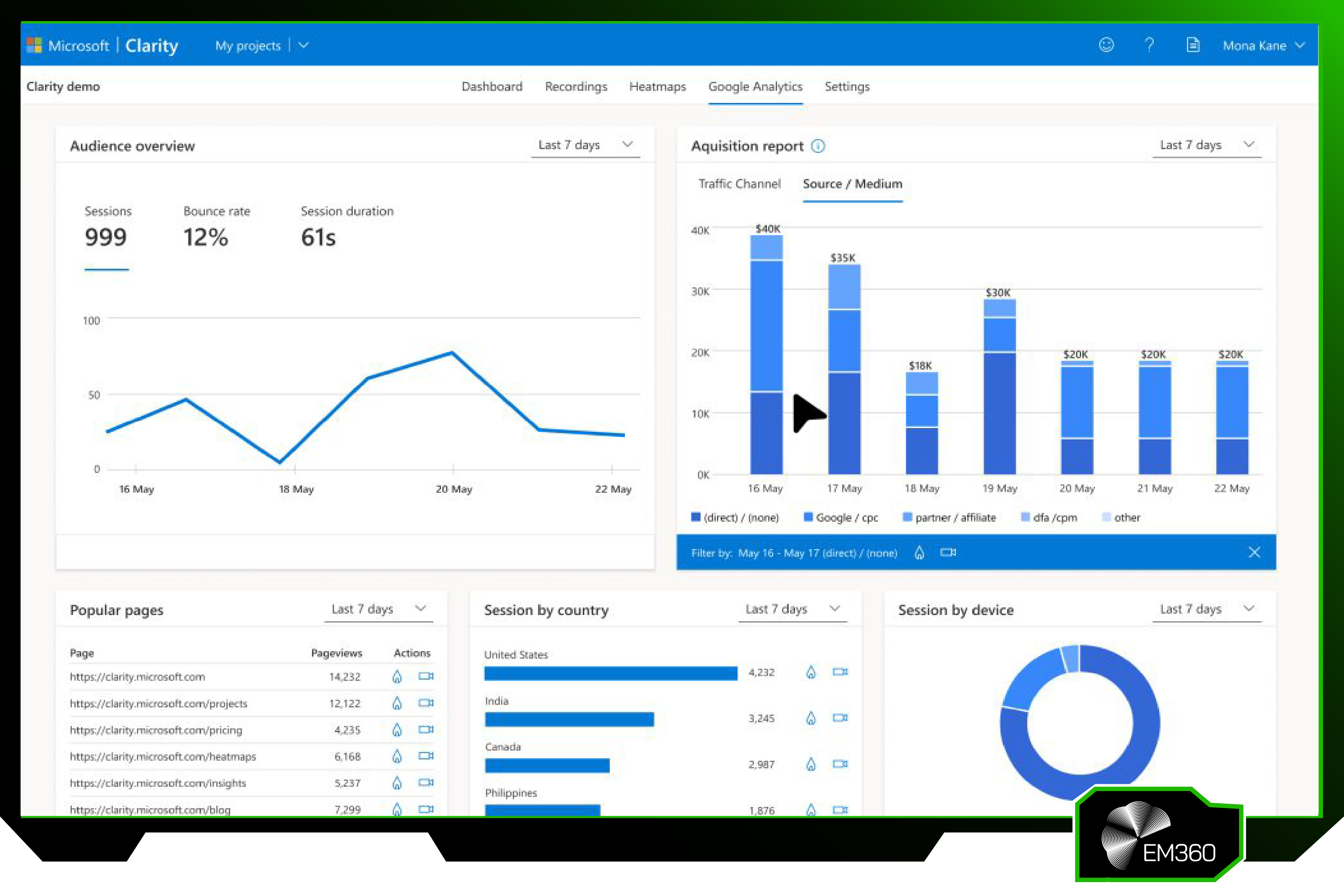Screen dimensions: 1344x896
Task: Click the 19 May $30K stacked bar
Action: point(1000,387)
